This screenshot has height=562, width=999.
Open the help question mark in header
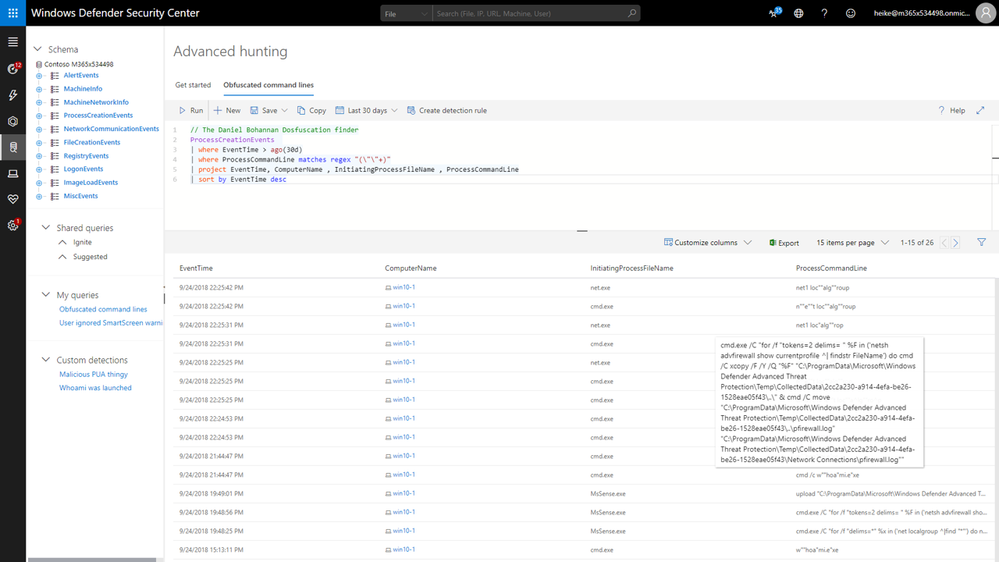pos(824,13)
